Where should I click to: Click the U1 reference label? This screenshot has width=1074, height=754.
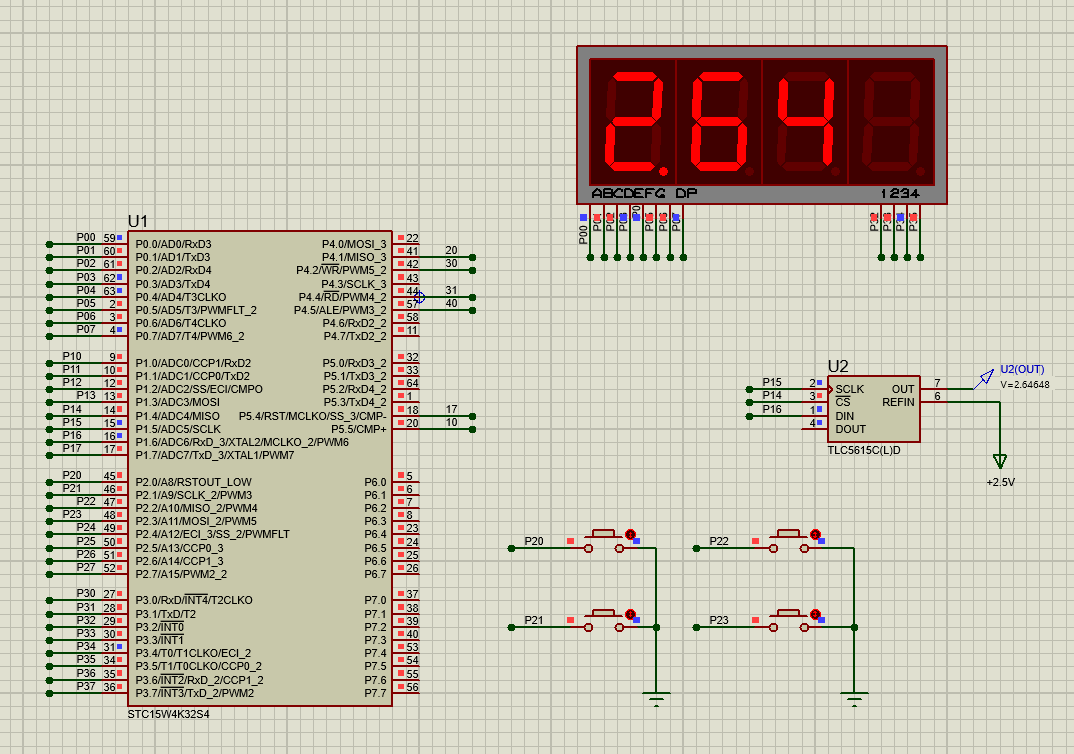click(x=137, y=221)
